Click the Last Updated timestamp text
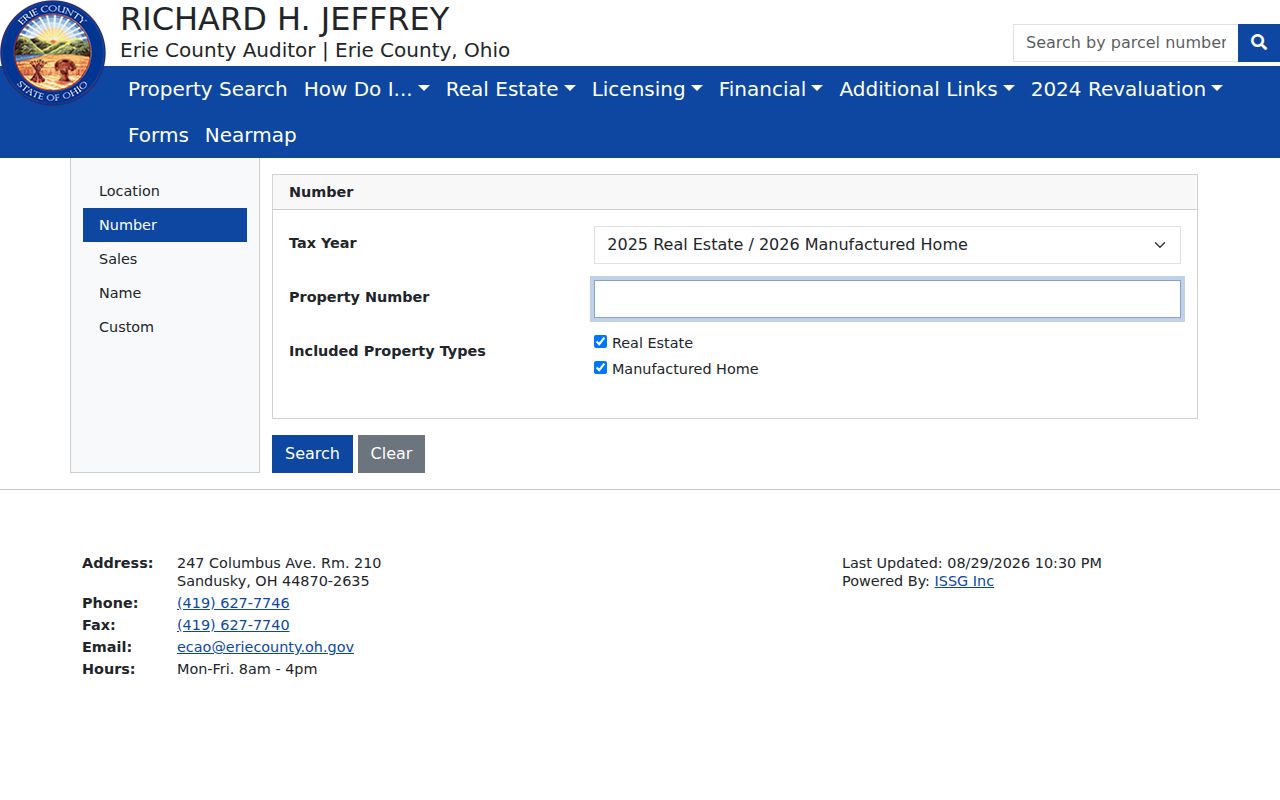Screen dimensions: 1280x800 [x=972, y=563]
